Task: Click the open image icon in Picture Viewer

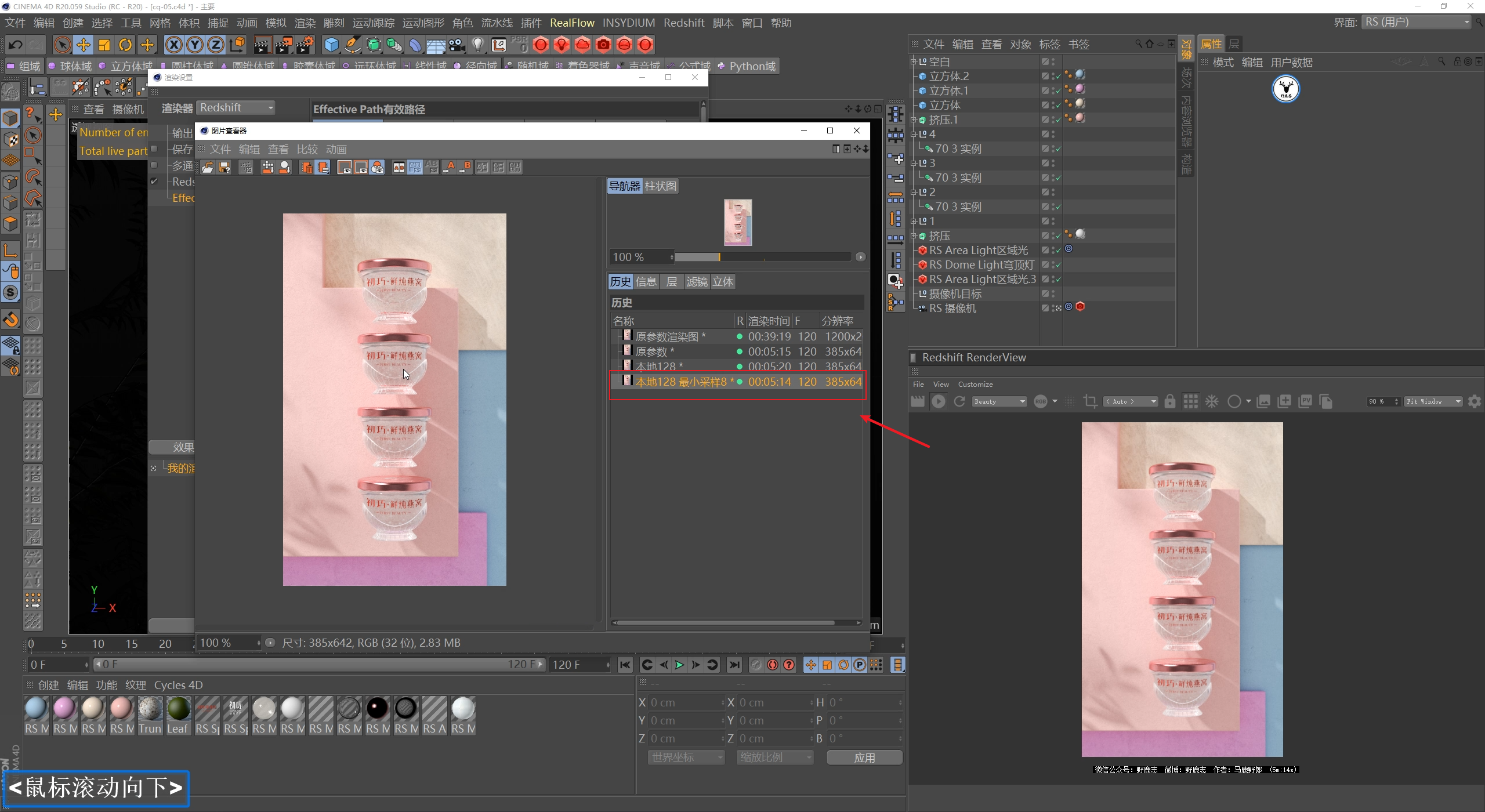Action: point(208,168)
